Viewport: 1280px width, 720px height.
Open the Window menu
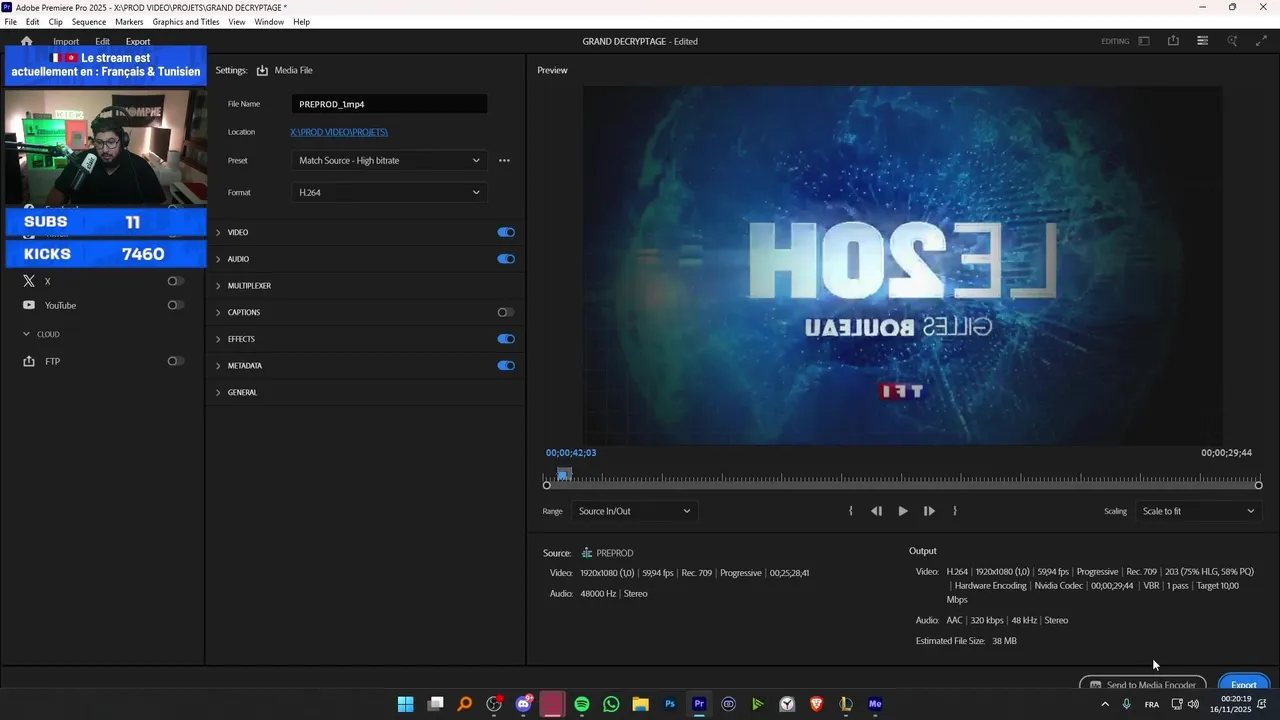pyautogui.click(x=269, y=22)
